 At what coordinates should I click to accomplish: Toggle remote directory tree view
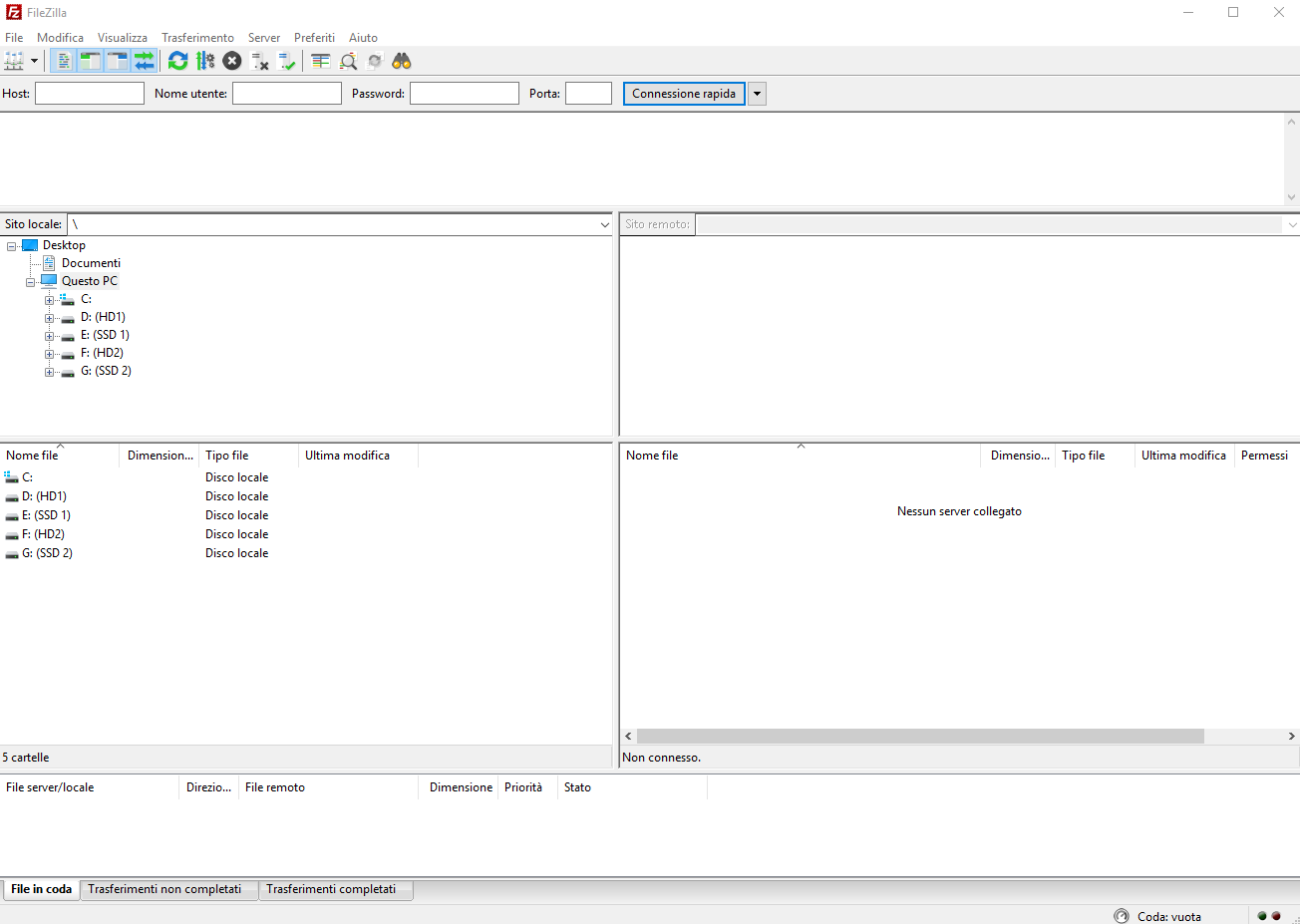point(117,61)
